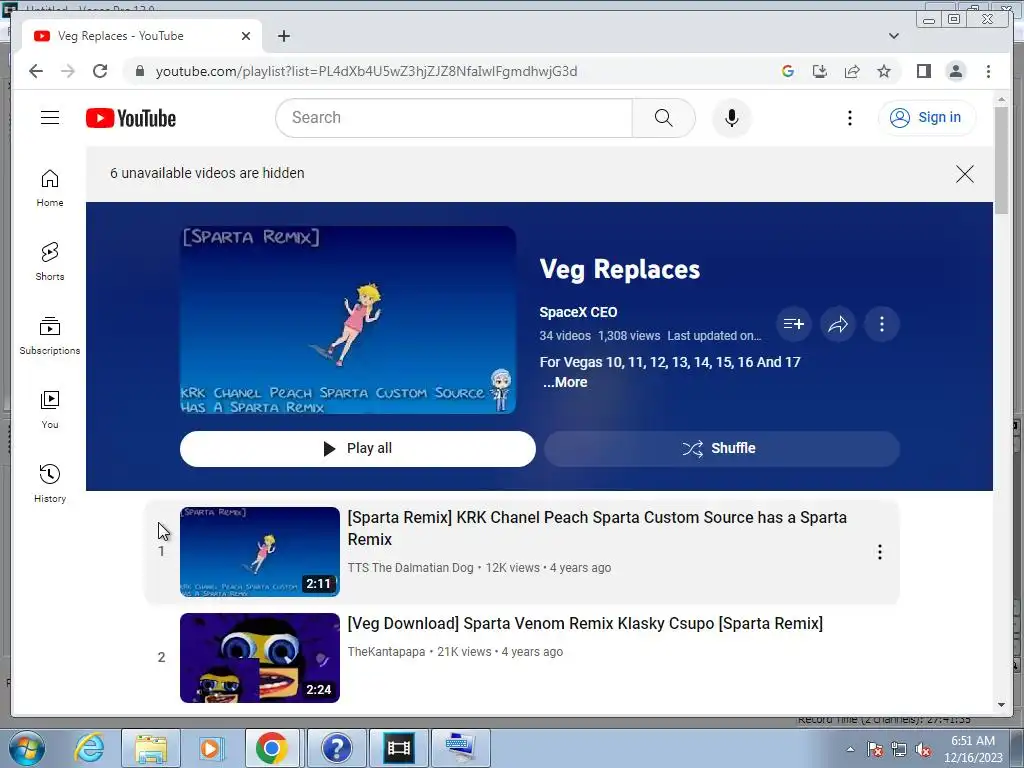Open KRK Chanel Peach Sparta Remix thumbnail

(260, 552)
